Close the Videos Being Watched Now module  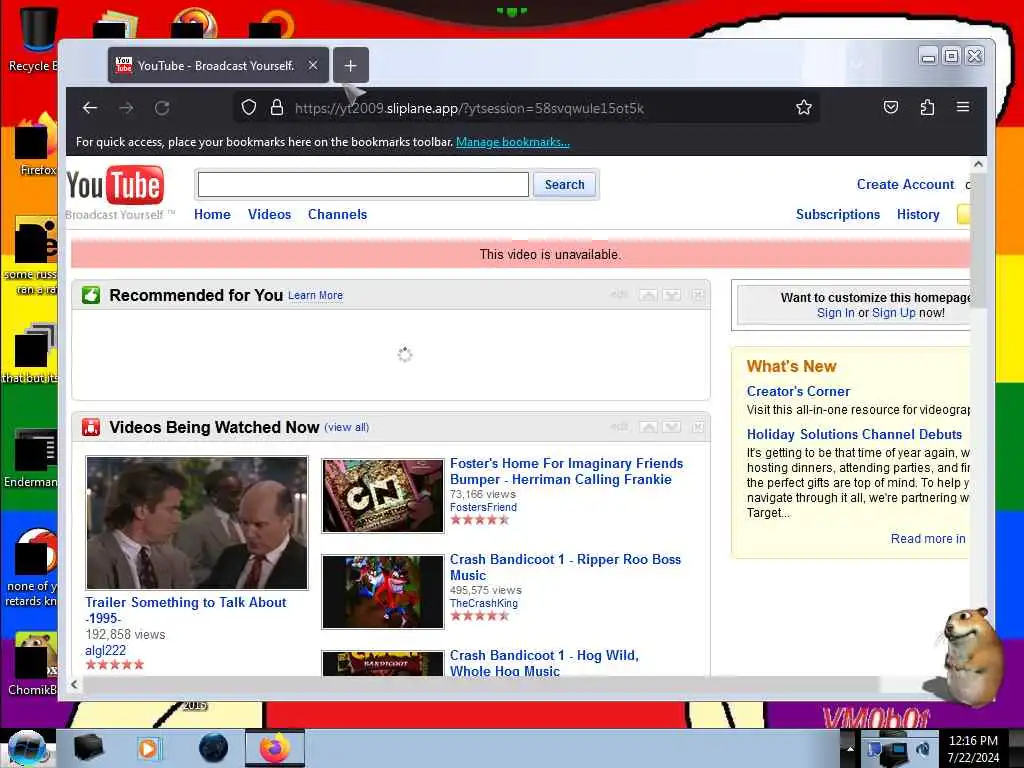[697, 427]
